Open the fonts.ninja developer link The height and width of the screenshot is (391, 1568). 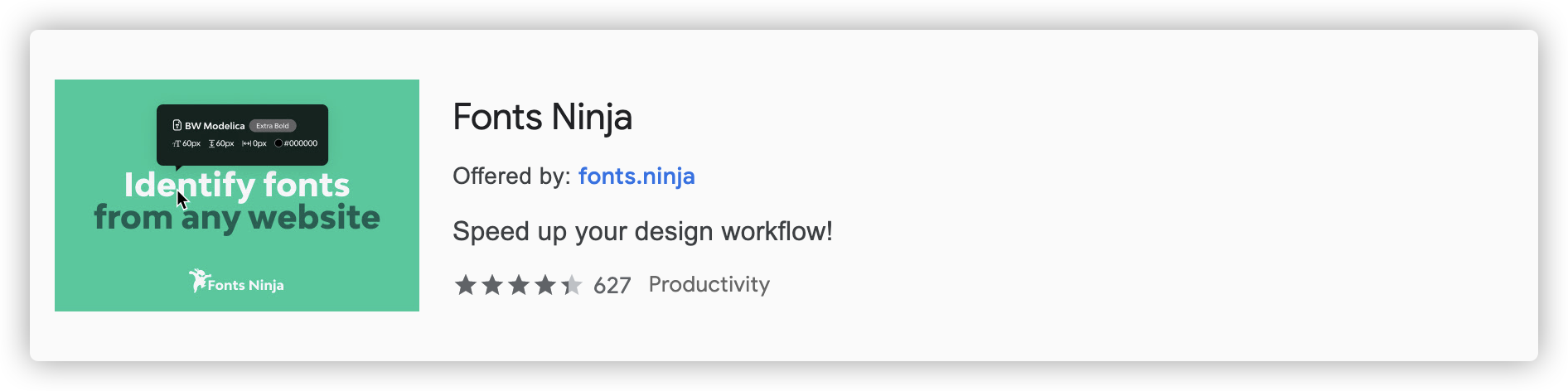(636, 176)
